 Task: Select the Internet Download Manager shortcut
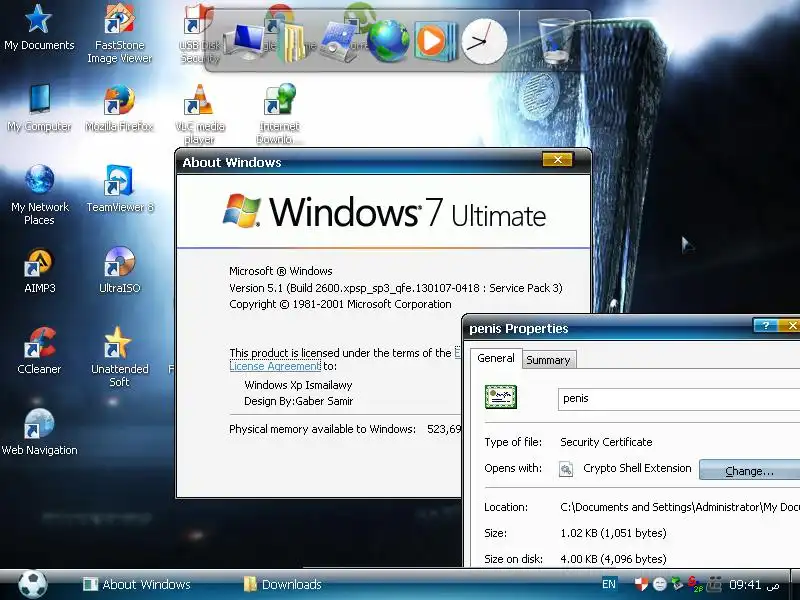pyautogui.click(x=279, y=114)
